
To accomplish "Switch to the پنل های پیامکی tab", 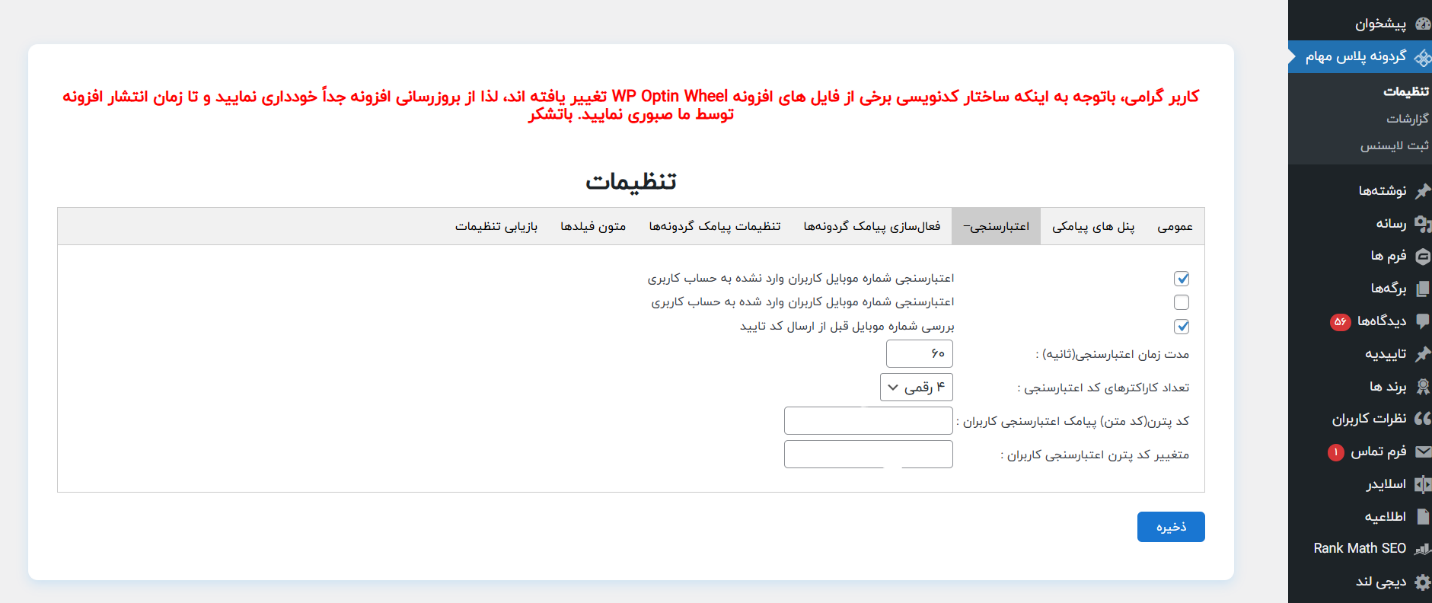I will pos(1093,227).
